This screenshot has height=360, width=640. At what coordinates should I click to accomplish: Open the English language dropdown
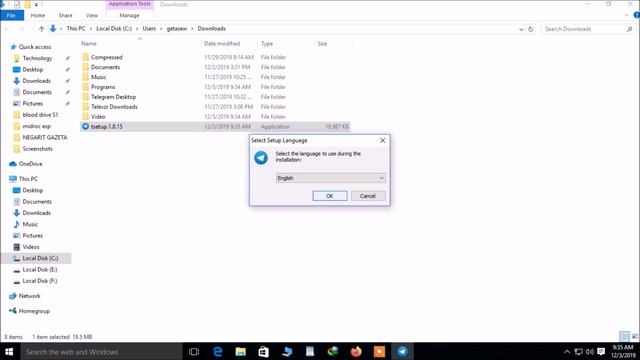[330, 178]
